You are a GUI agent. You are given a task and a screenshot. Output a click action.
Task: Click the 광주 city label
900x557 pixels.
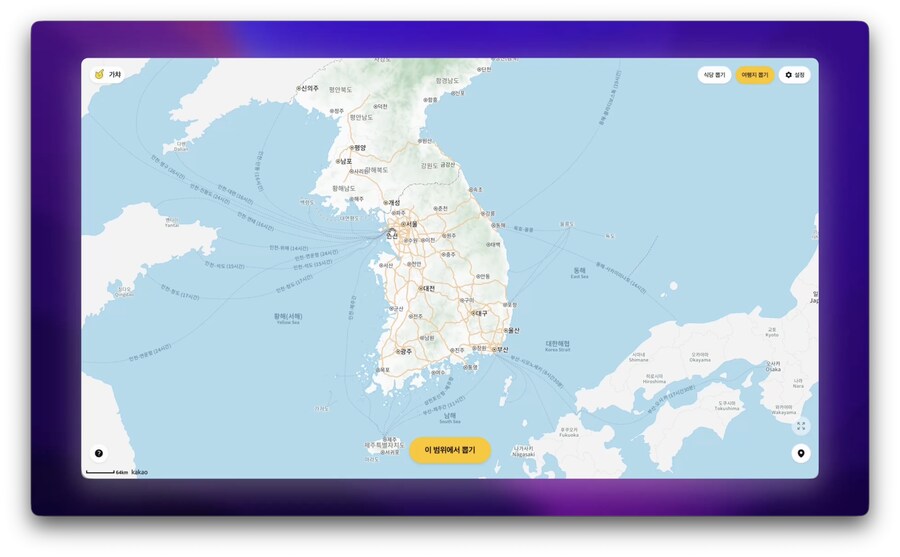tap(405, 351)
